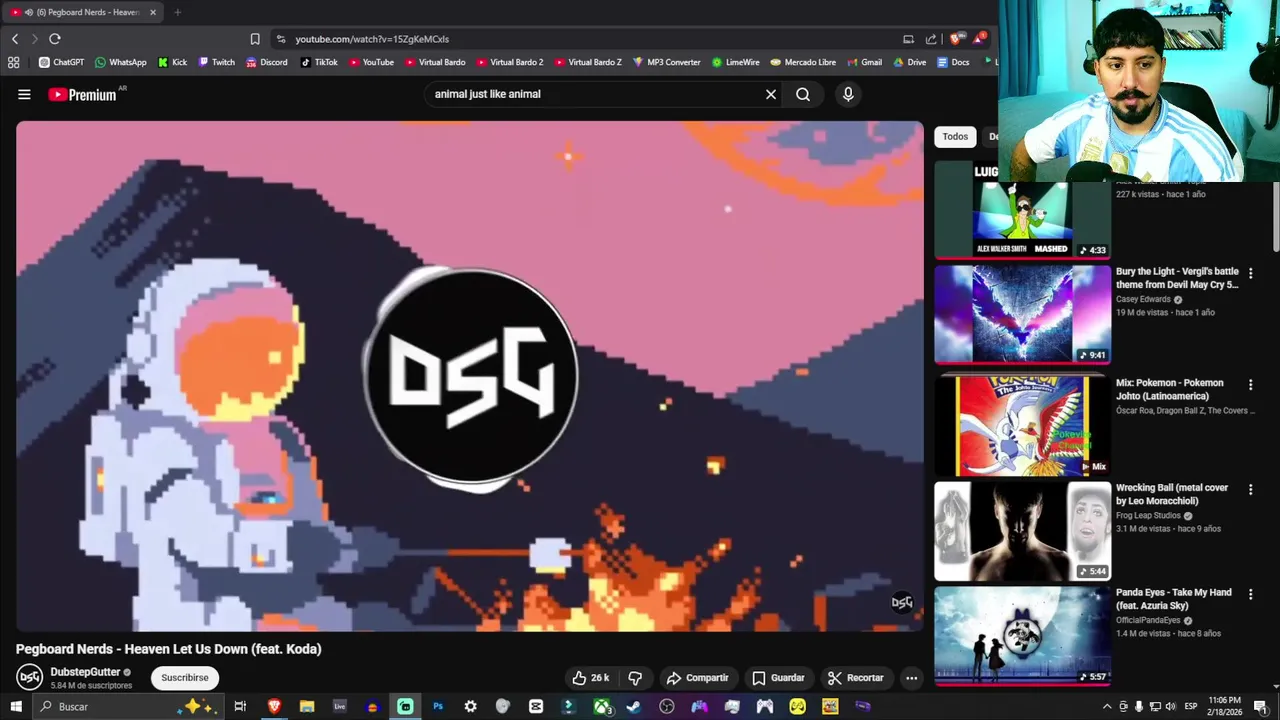Click OfficialPandaEyes channel name
1280x720 pixels.
(1148, 620)
